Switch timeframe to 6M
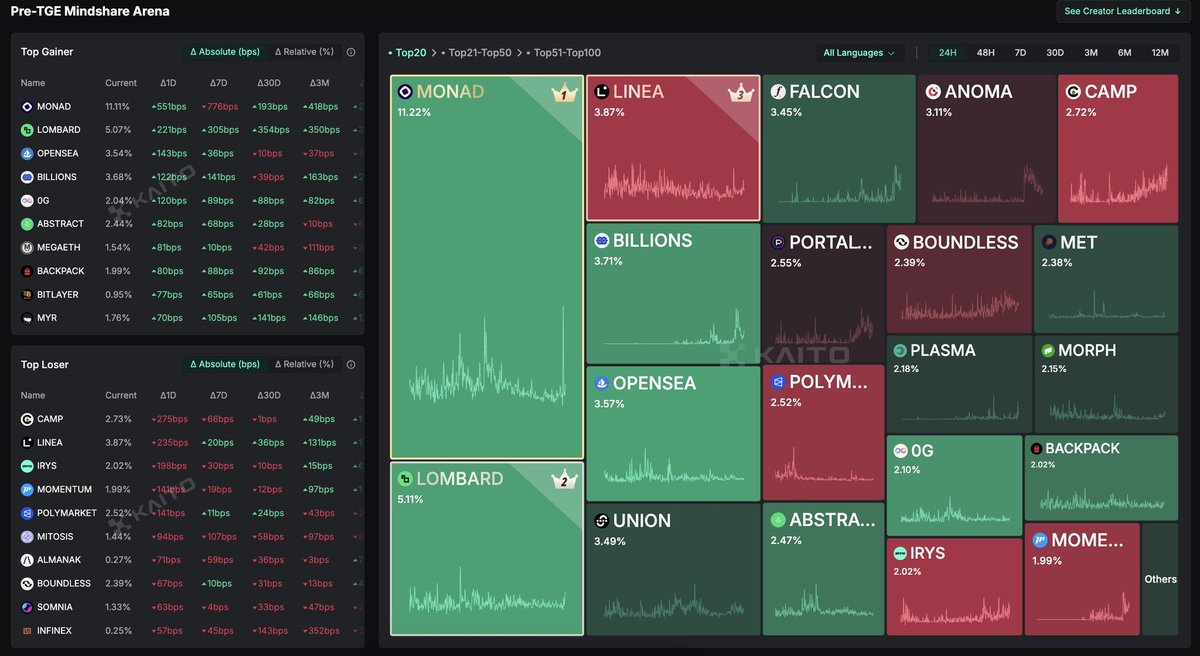The height and width of the screenshot is (656, 1200). (1125, 53)
